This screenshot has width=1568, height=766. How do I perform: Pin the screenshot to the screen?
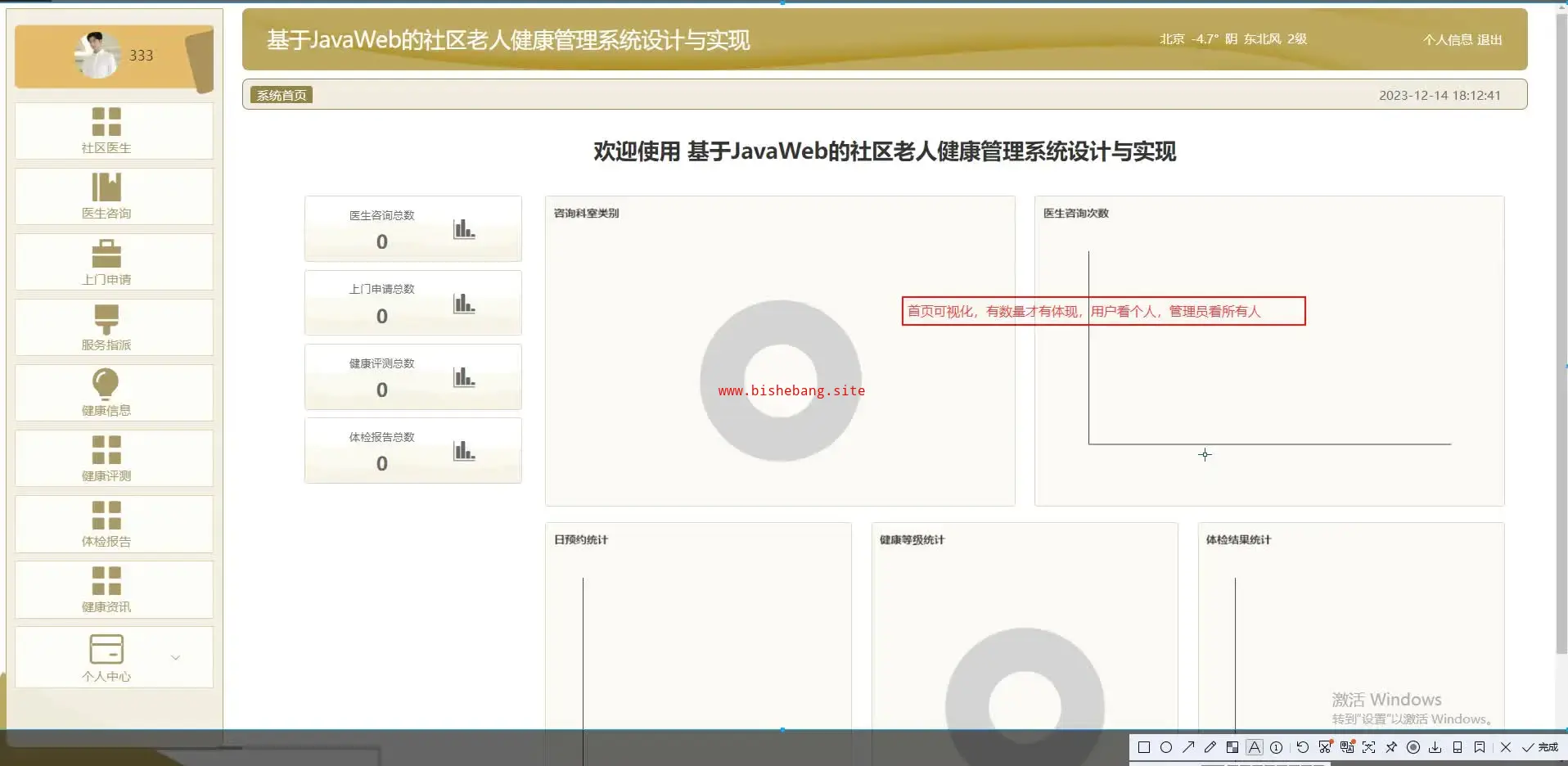pyautogui.click(x=1391, y=747)
